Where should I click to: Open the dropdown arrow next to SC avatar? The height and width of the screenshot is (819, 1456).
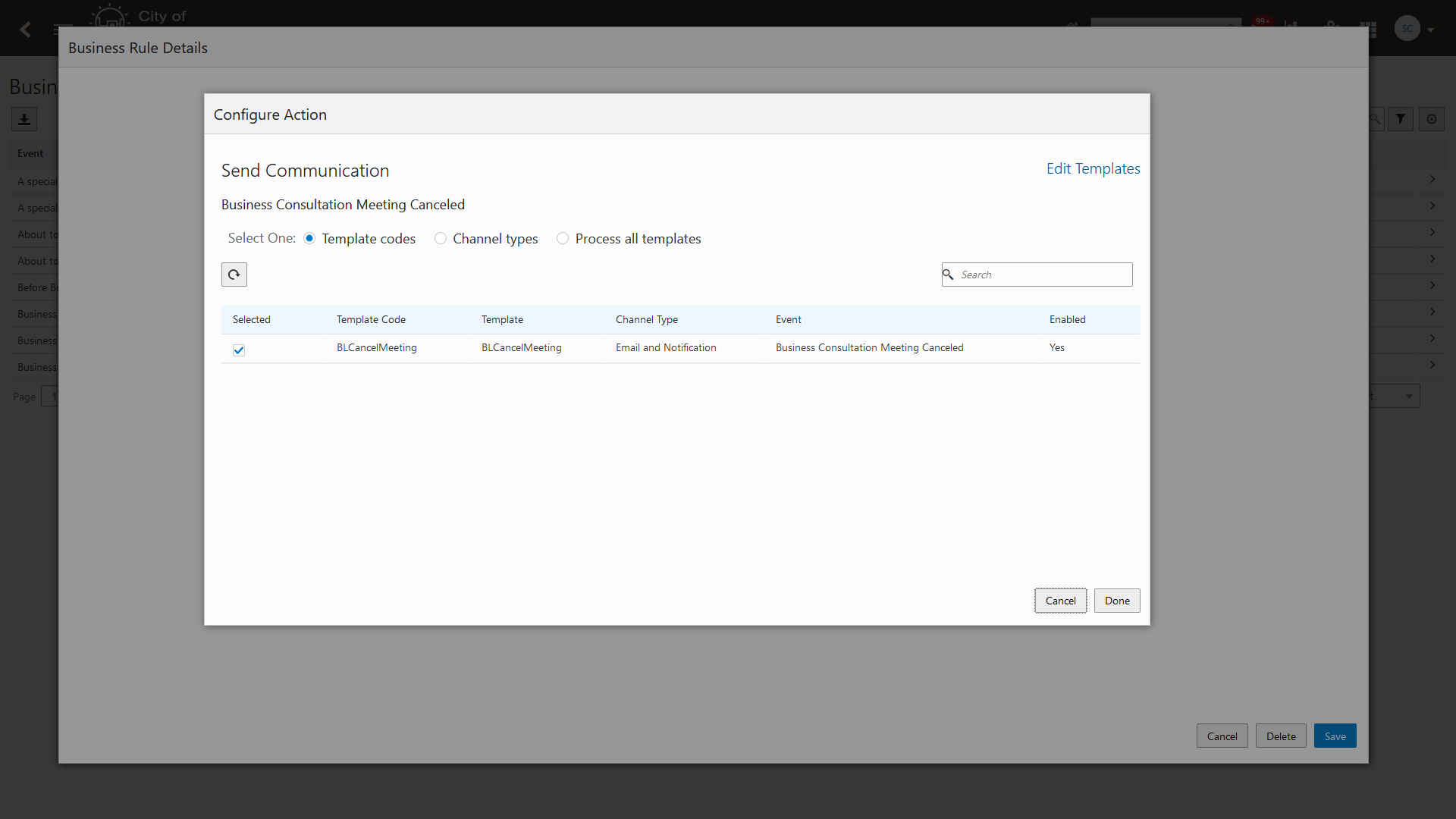[x=1430, y=30]
